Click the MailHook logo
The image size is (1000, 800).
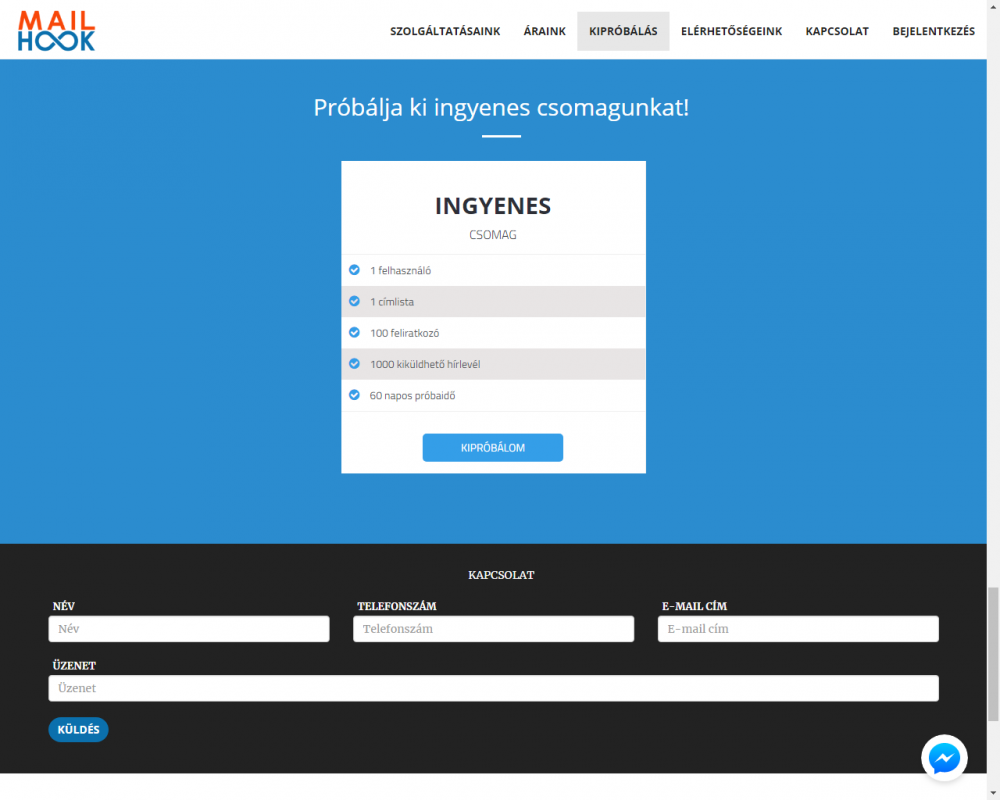56,30
